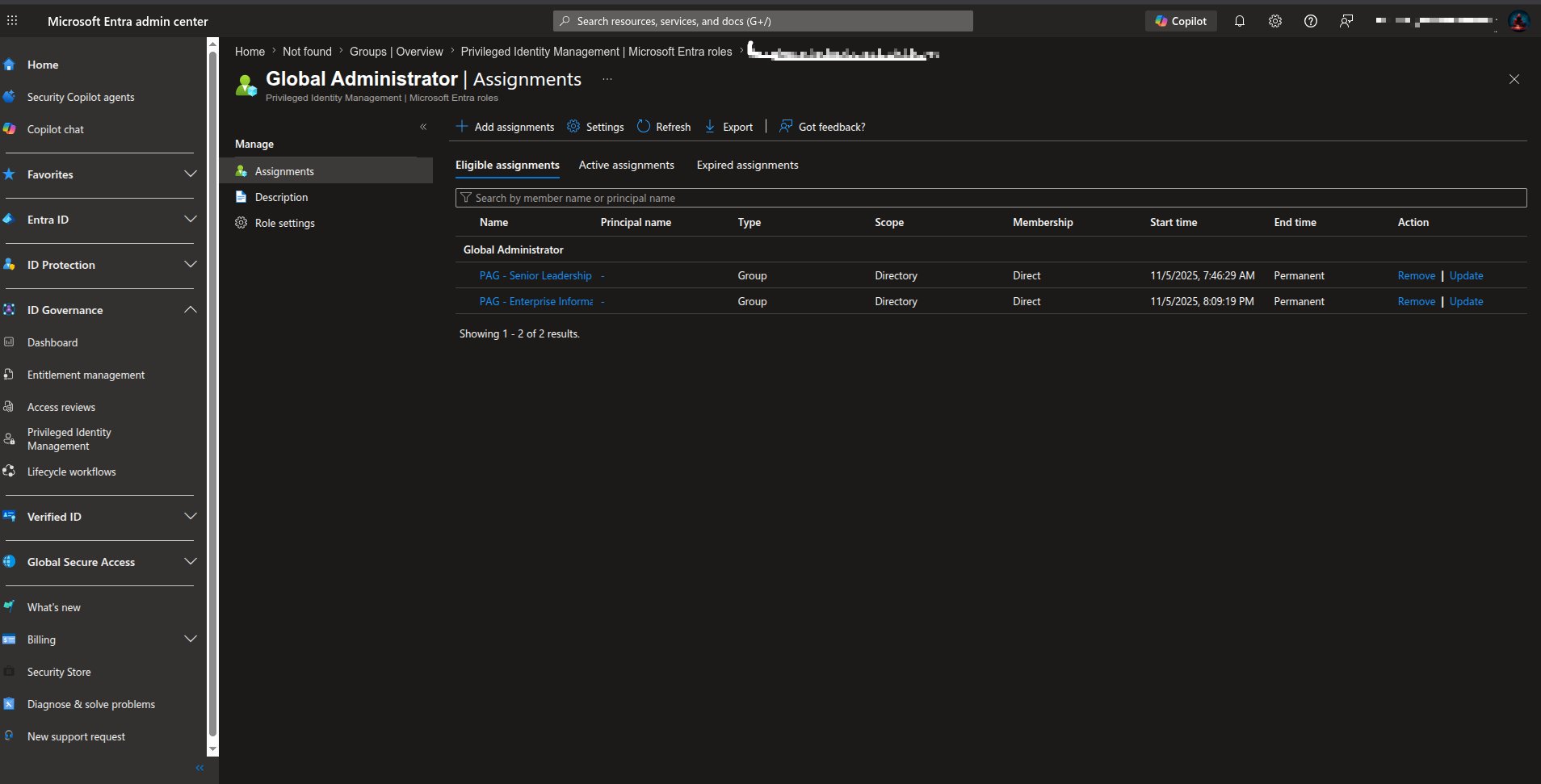Open the more options ellipsis by the title
Screen dimensions: 1541x784
(x=607, y=79)
